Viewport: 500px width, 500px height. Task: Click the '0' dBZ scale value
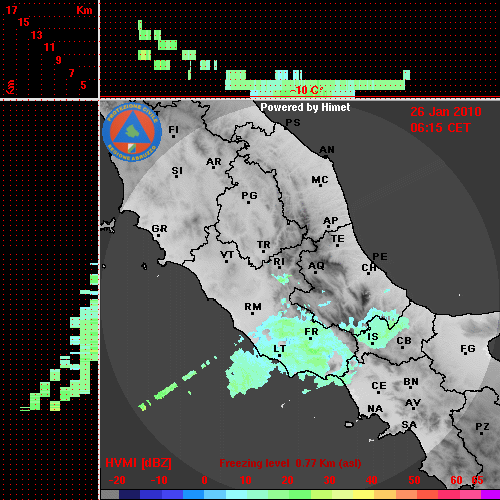click(x=204, y=480)
